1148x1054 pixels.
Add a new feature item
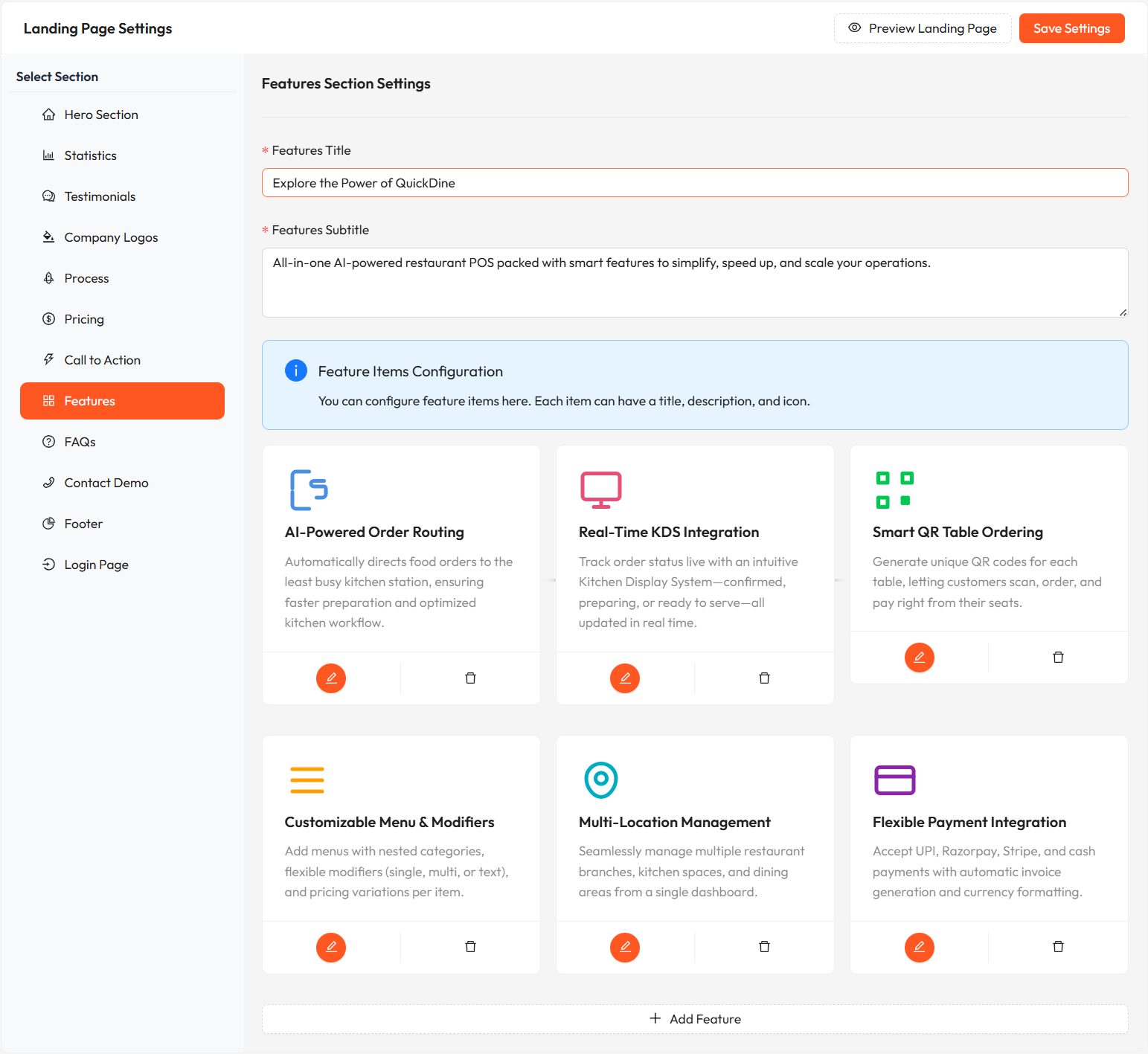point(695,1019)
